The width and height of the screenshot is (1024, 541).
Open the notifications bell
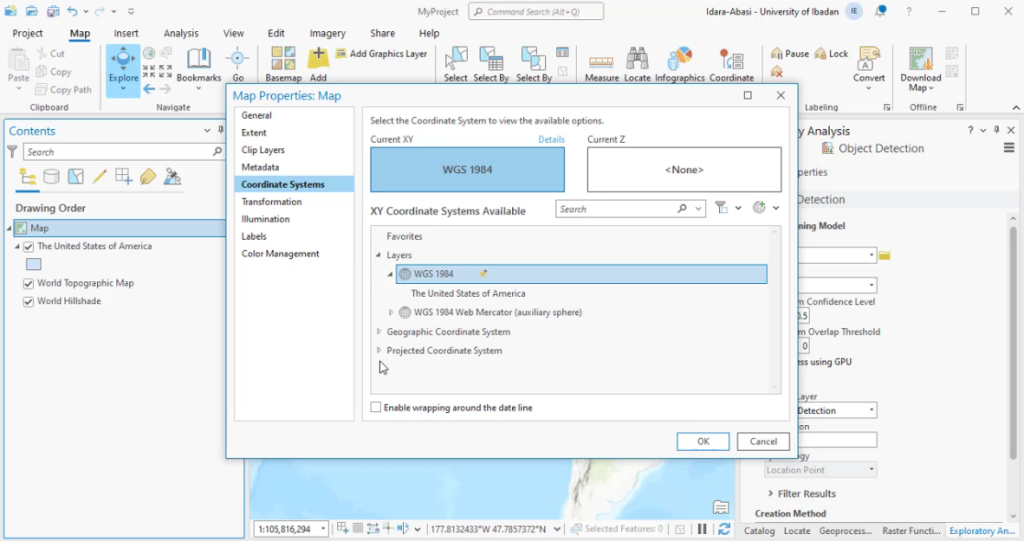coord(881,11)
